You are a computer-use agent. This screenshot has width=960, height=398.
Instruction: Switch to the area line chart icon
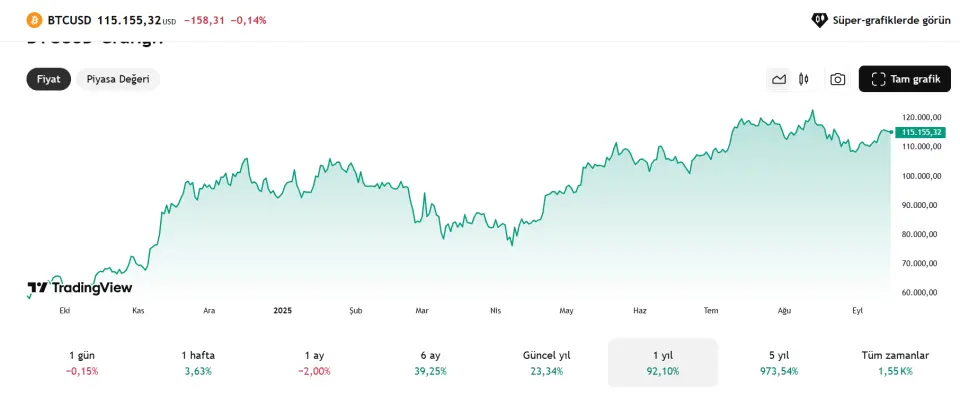click(x=779, y=79)
